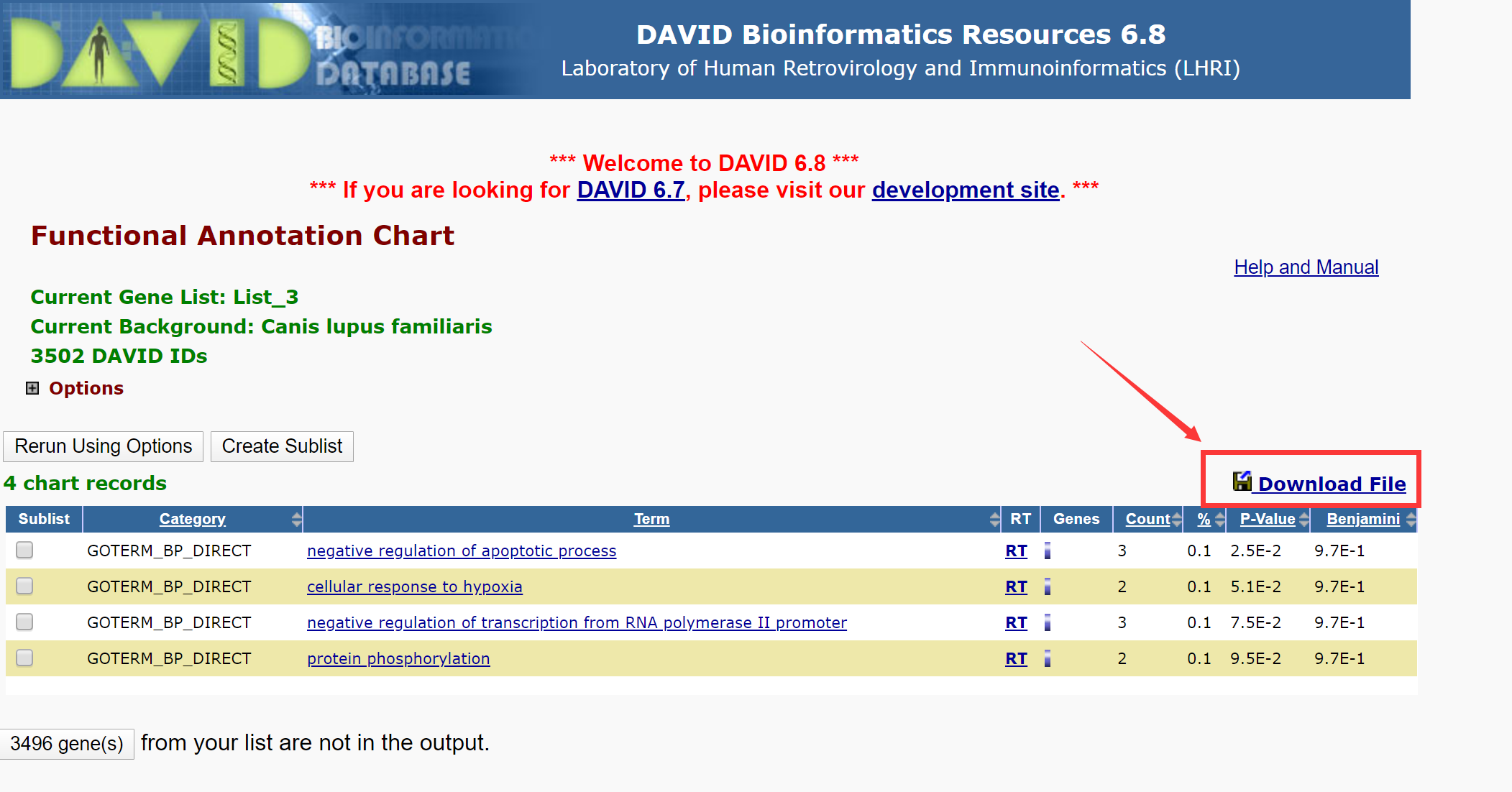This screenshot has width=1512, height=792.
Task: Click the gene bar icon for protein phosphorylation row
Action: [1048, 658]
